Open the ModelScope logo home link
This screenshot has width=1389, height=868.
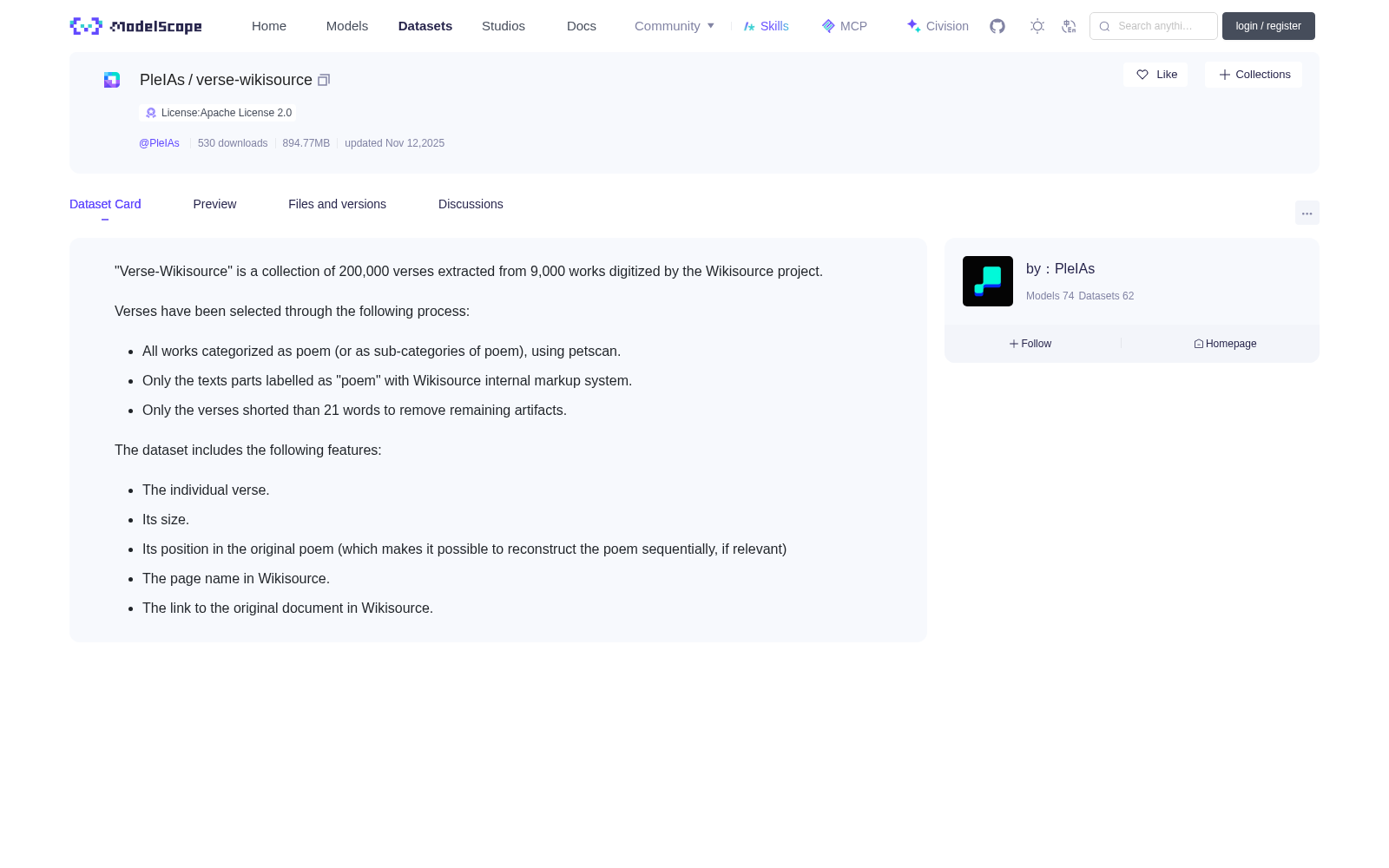pos(135,26)
